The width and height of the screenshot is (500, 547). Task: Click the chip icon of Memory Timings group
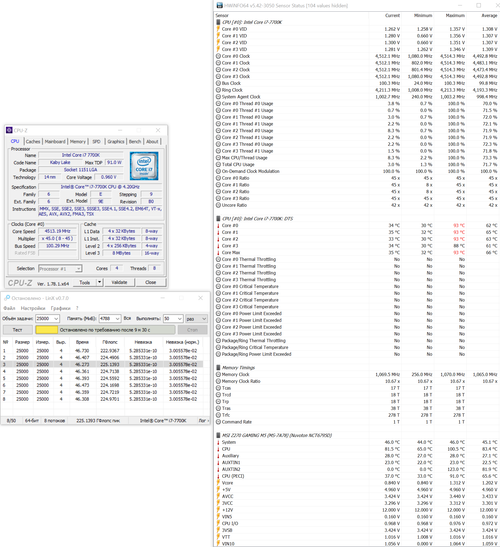click(x=218, y=368)
